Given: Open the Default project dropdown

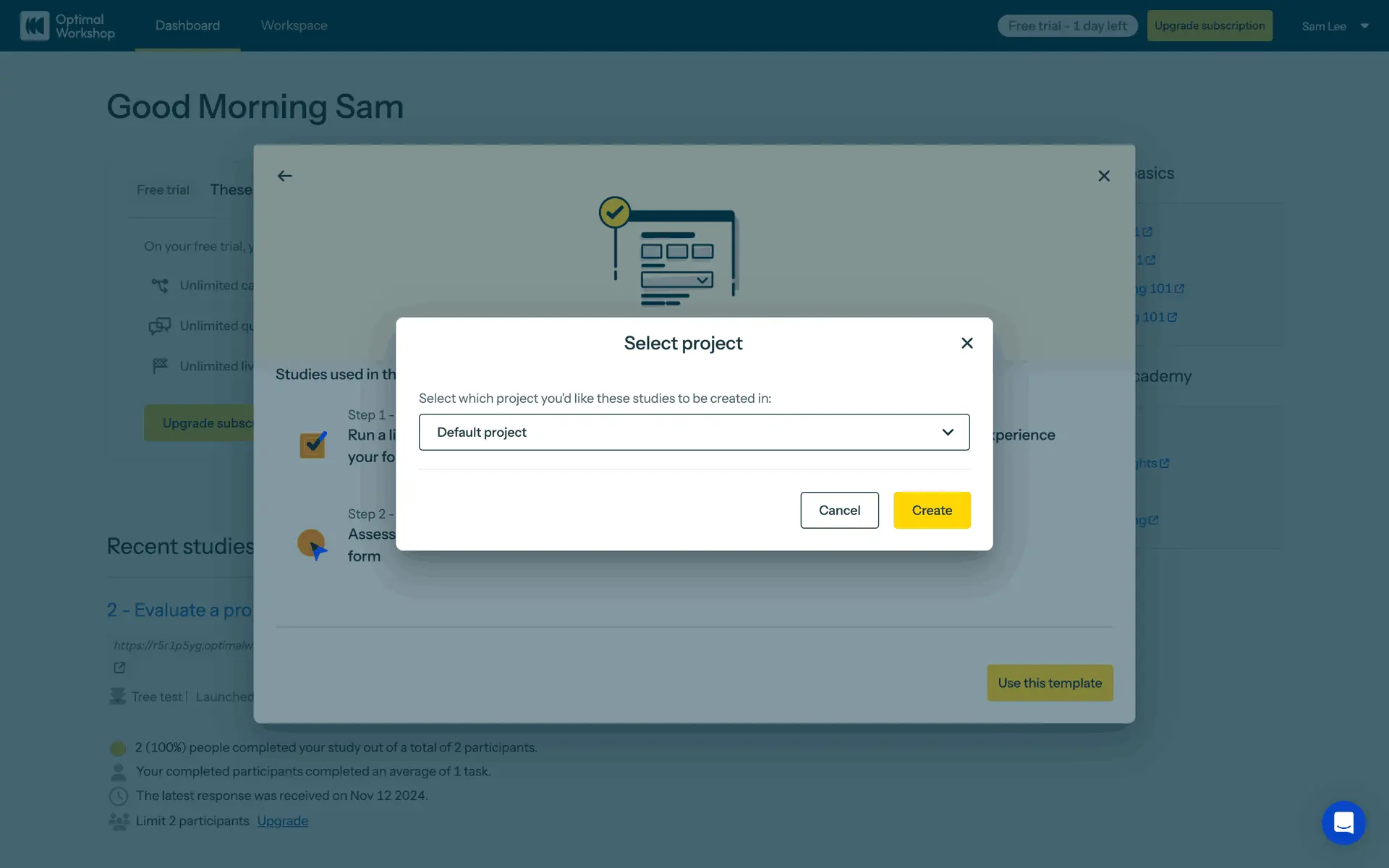Looking at the screenshot, I should (x=693, y=432).
